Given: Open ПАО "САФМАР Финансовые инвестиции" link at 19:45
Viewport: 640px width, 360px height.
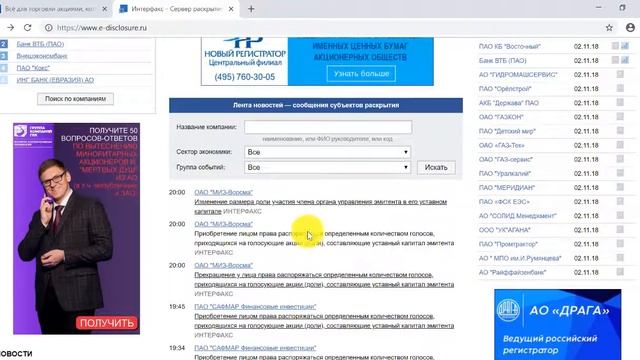Looking at the screenshot, I should click(x=255, y=307).
